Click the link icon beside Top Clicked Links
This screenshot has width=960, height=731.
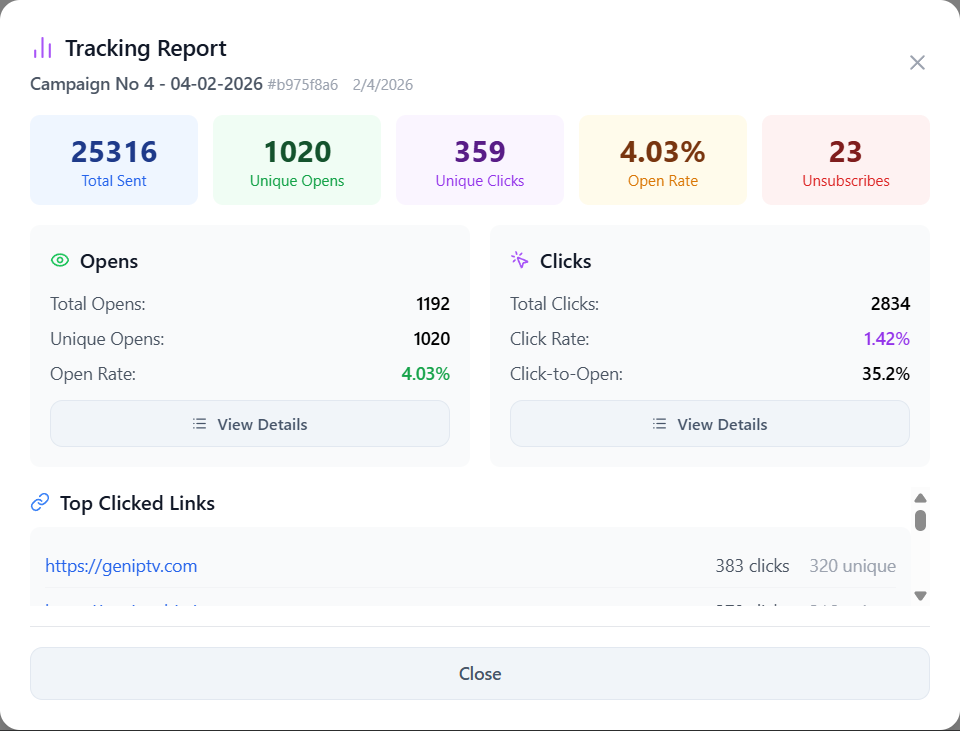[40, 502]
